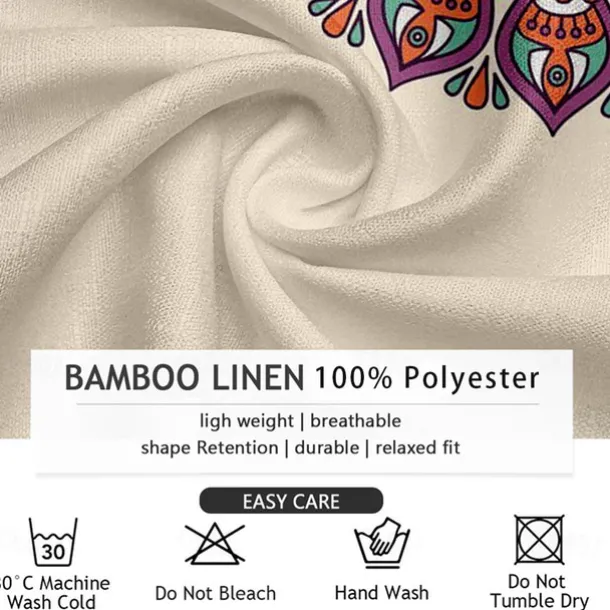The image size is (610, 610).
Task: Click the crossed-out triangle bleach icon
Action: point(215,544)
